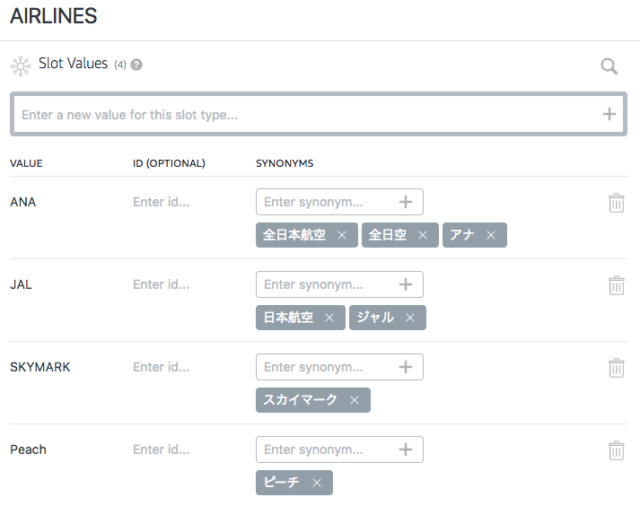Delete the Peach slot value

tap(616, 450)
